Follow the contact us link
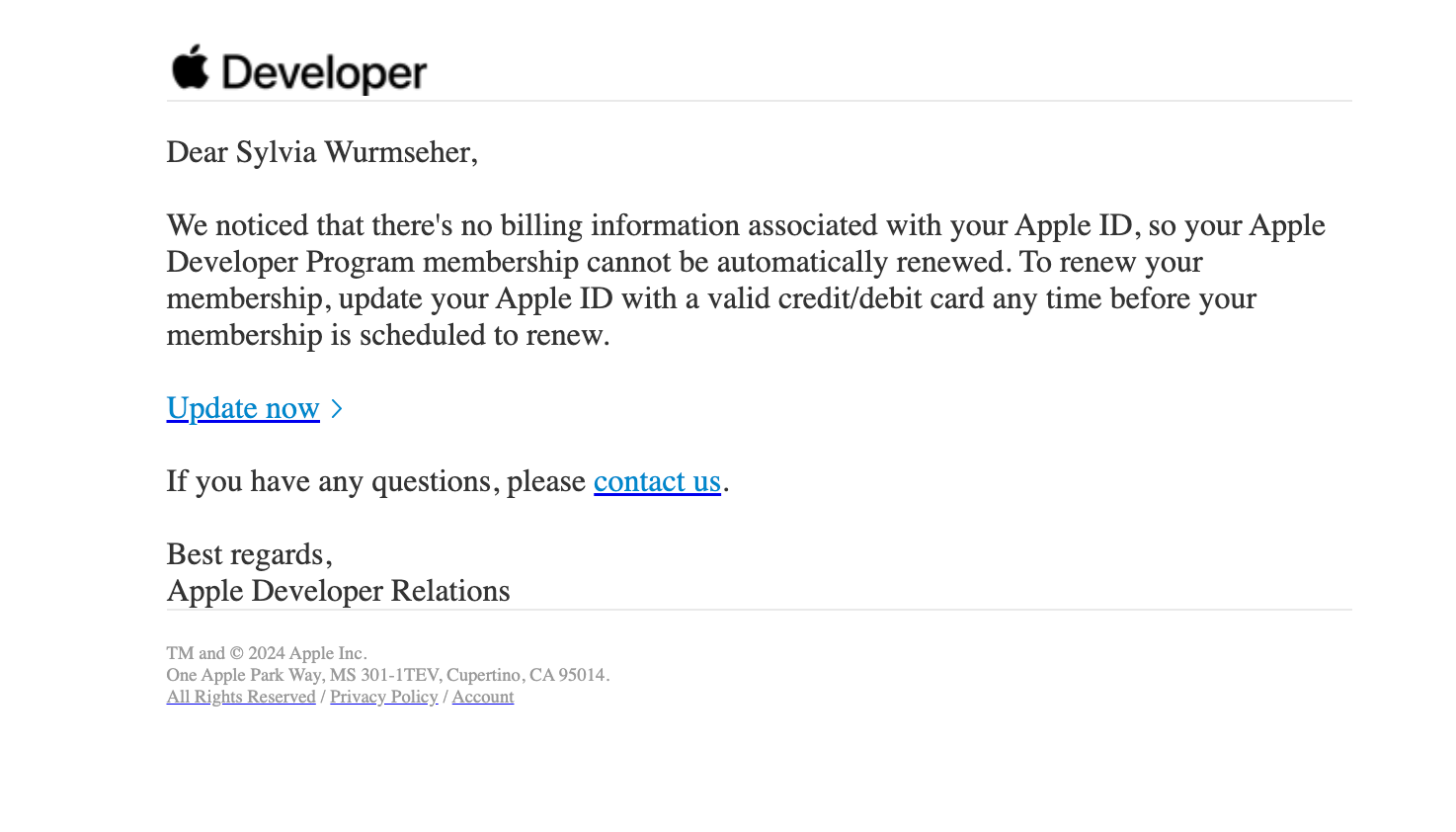1456x832 pixels. click(x=657, y=481)
